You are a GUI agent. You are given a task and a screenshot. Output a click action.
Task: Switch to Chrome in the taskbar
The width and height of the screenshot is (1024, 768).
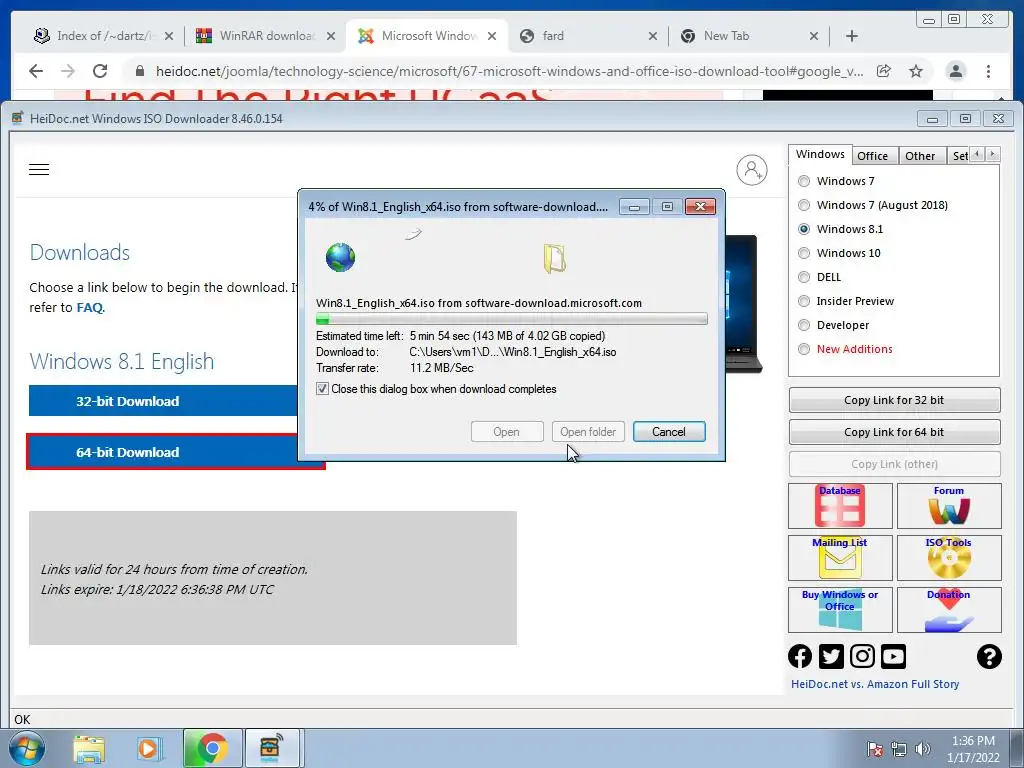coord(212,748)
